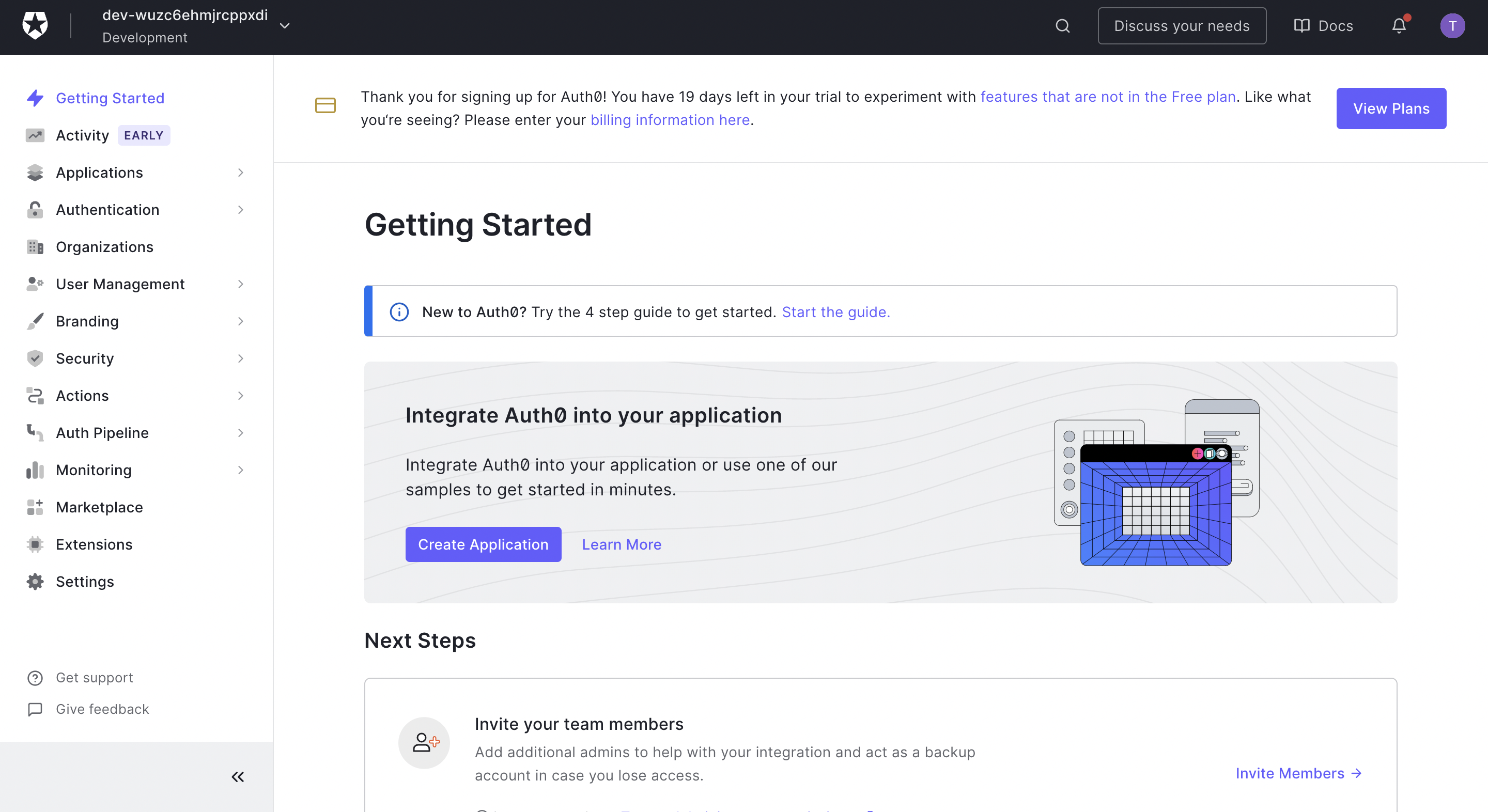The image size is (1488, 812).
Task: Collapse the sidebar with double-chevron icon
Action: click(x=238, y=776)
